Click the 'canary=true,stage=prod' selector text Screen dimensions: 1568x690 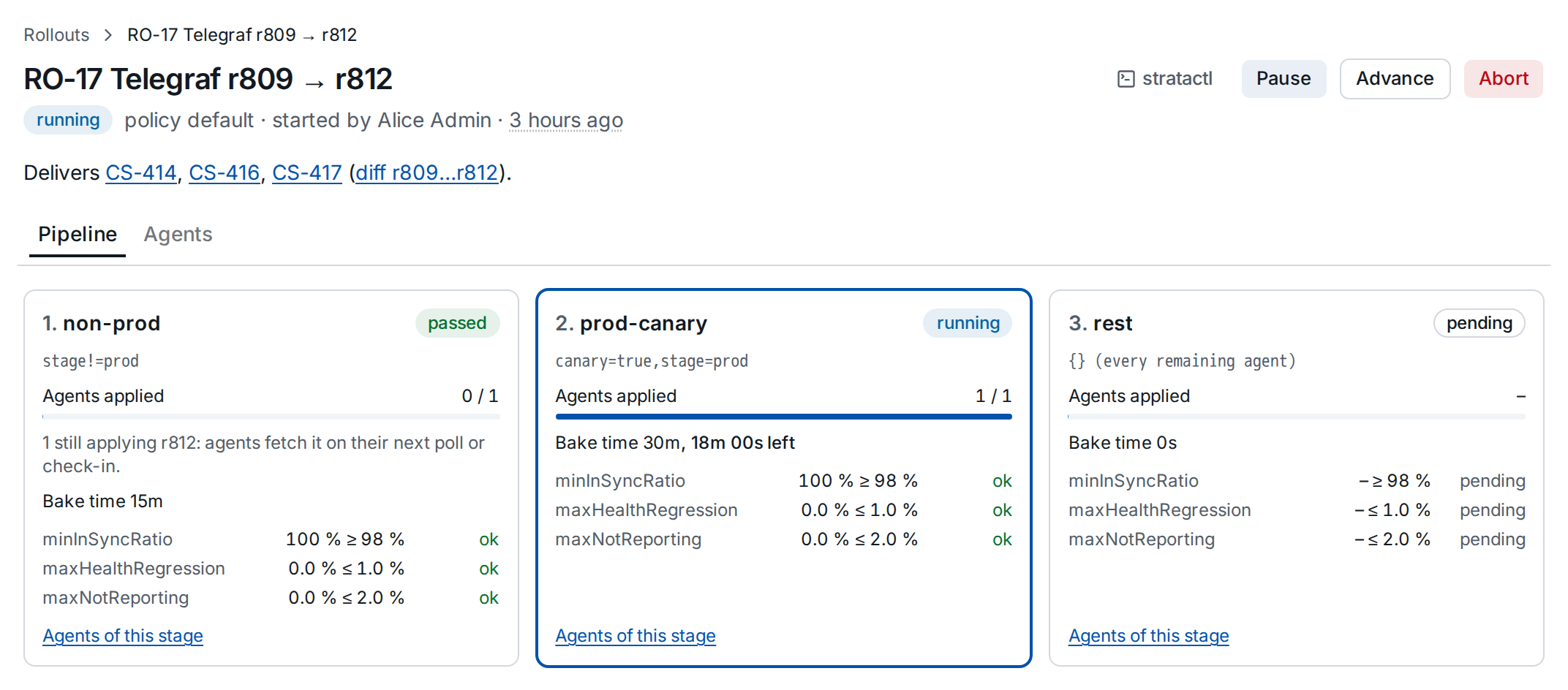point(652,361)
